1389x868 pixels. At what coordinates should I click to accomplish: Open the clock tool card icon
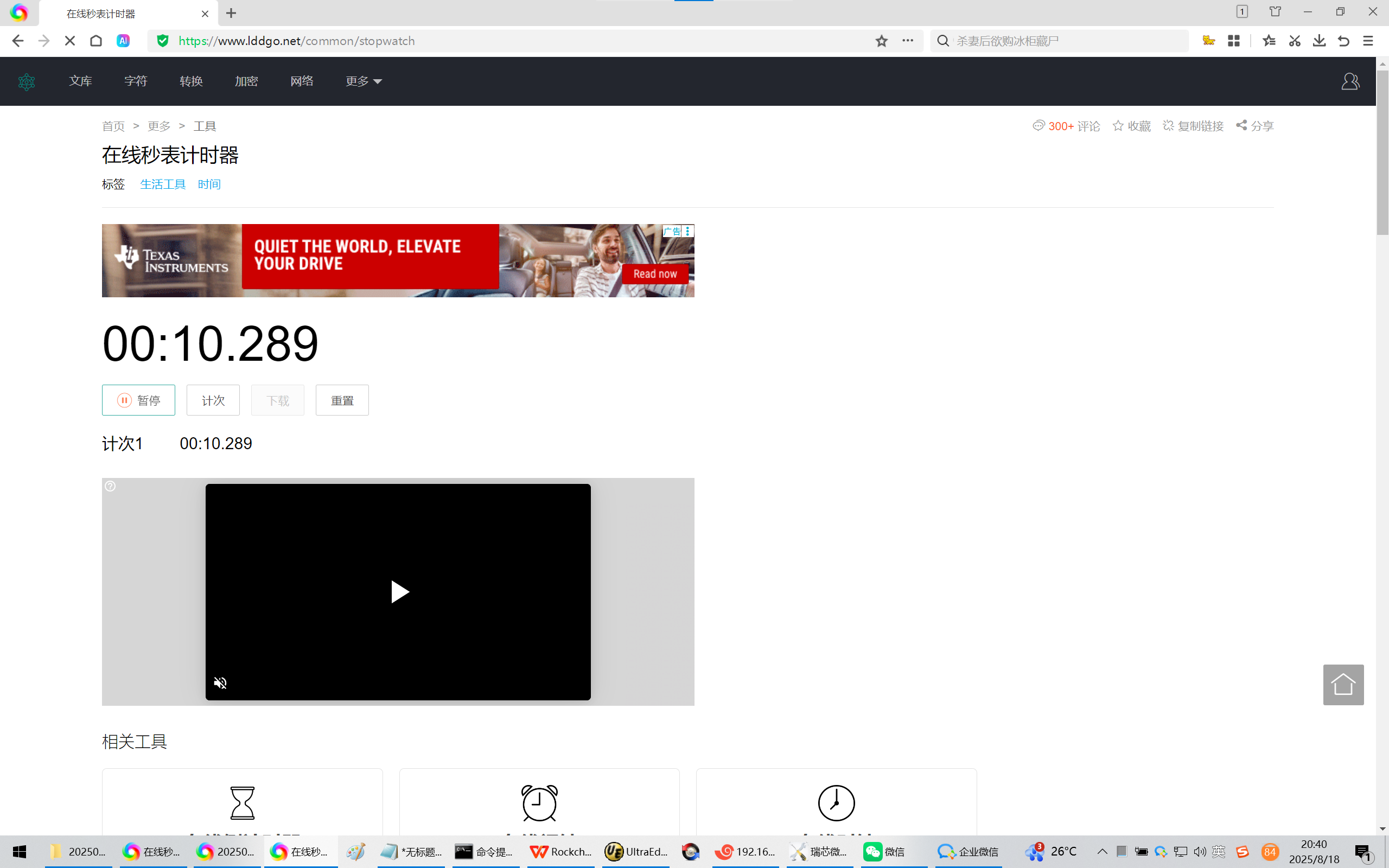(x=836, y=802)
